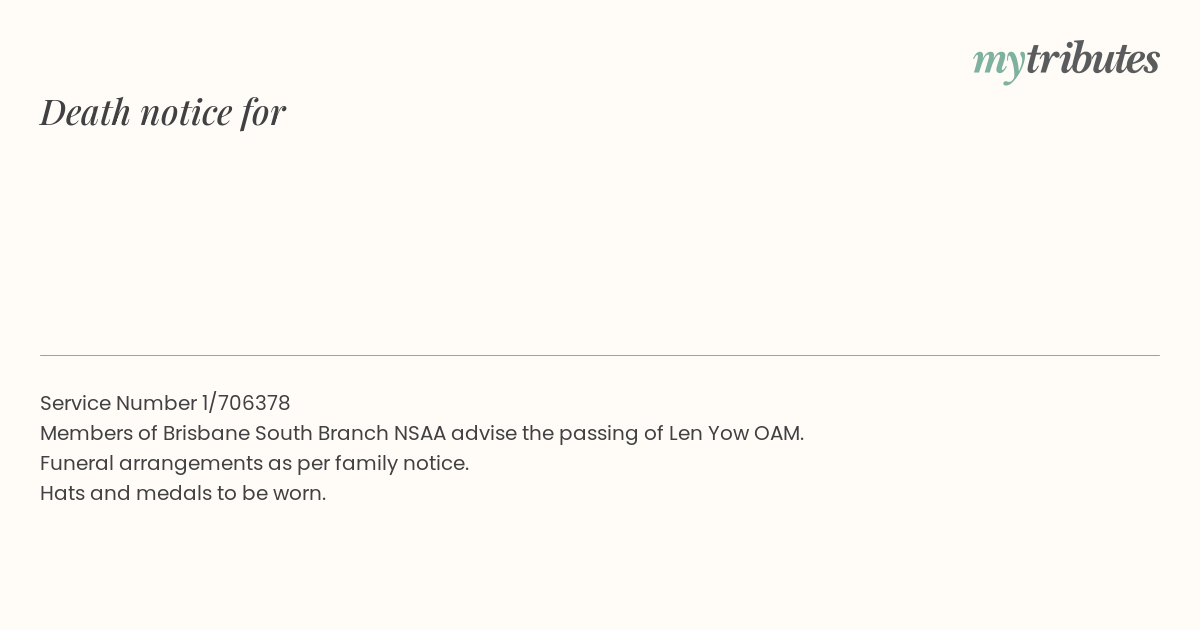The height and width of the screenshot is (630, 1200).
Task: Click the word "Hats" in last line
Action: point(62,493)
